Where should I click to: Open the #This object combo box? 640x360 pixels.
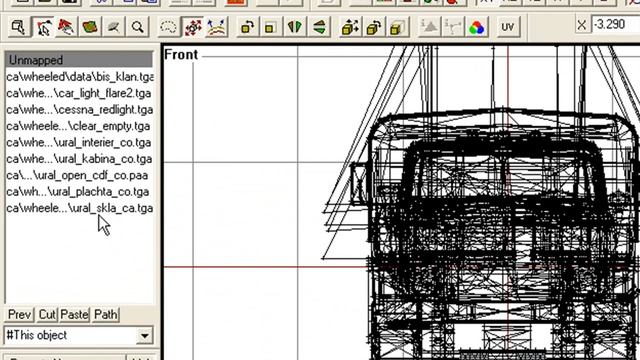click(78, 336)
